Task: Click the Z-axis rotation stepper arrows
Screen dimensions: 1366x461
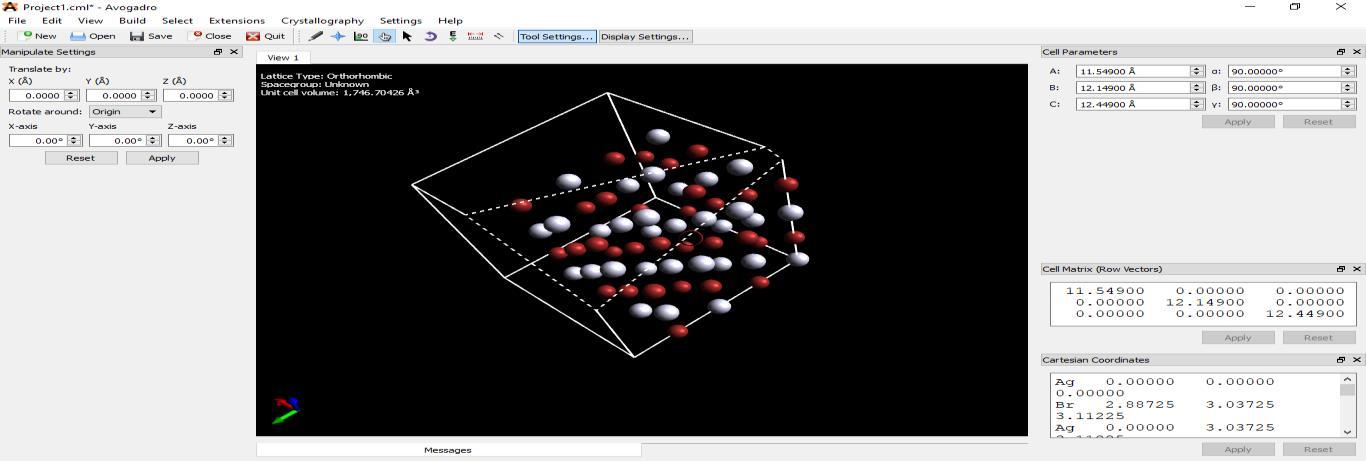Action: click(227, 141)
